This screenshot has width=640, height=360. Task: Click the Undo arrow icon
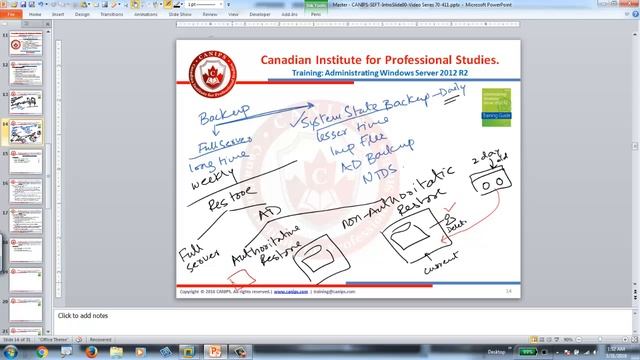click(x=41, y=4)
